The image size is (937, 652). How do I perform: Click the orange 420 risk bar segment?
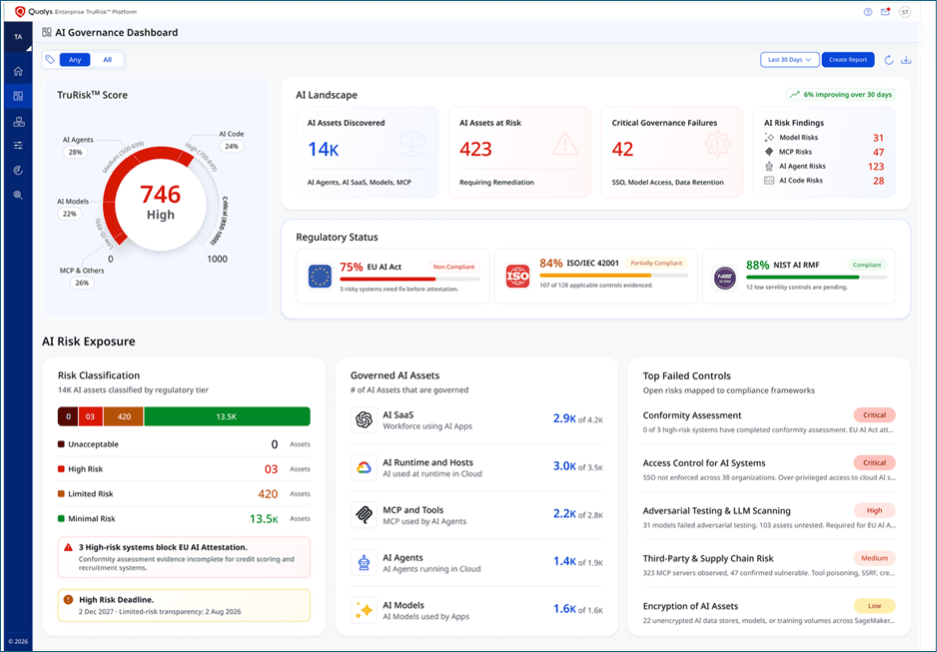pyautogui.click(x=124, y=417)
